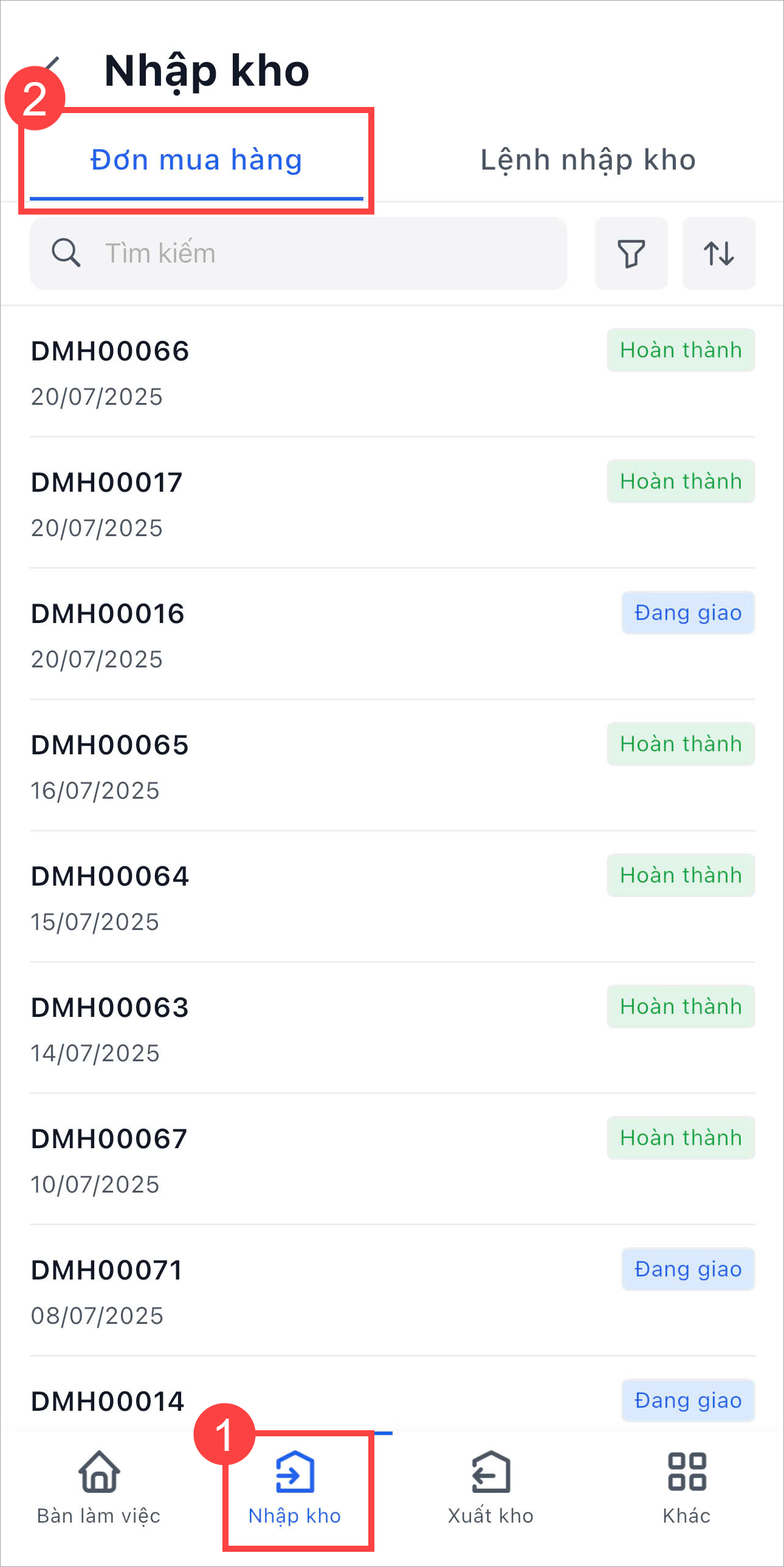Tap the sort arrows icon
Viewport: 784px width, 1567px height.
(x=718, y=253)
